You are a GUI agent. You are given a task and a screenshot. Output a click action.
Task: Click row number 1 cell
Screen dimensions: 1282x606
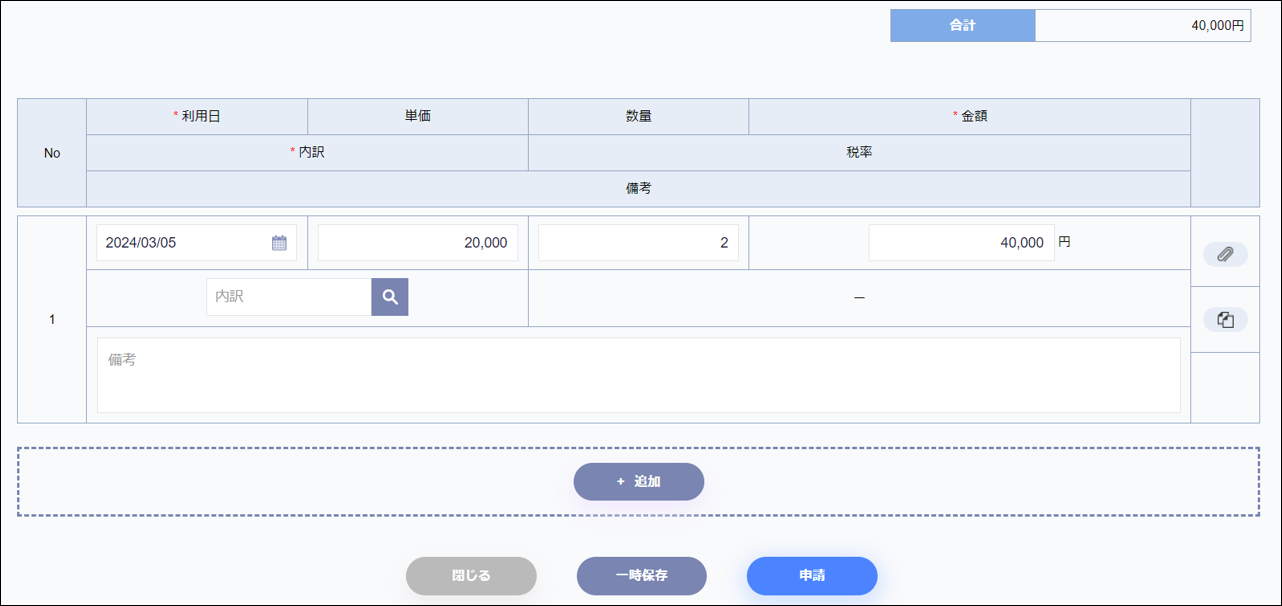[52, 320]
